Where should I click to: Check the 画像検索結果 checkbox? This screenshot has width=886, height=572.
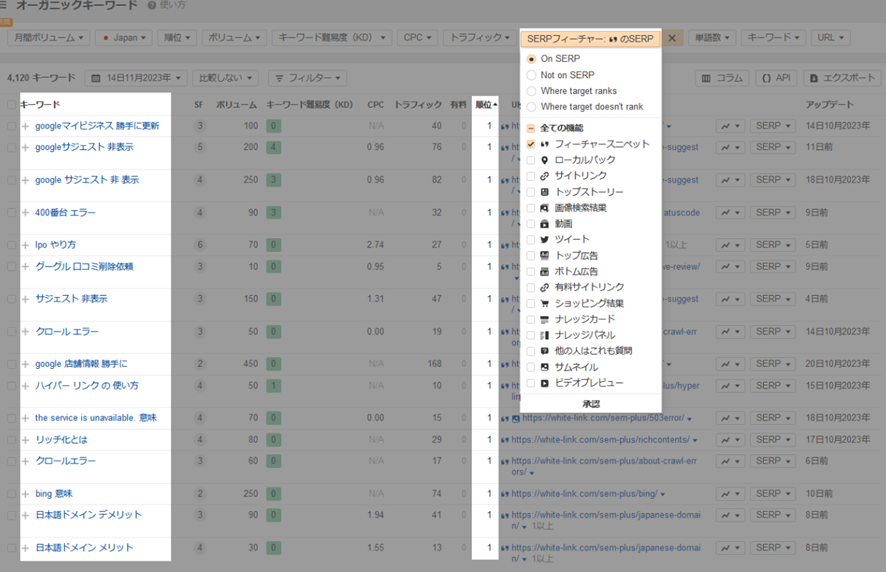531,208
